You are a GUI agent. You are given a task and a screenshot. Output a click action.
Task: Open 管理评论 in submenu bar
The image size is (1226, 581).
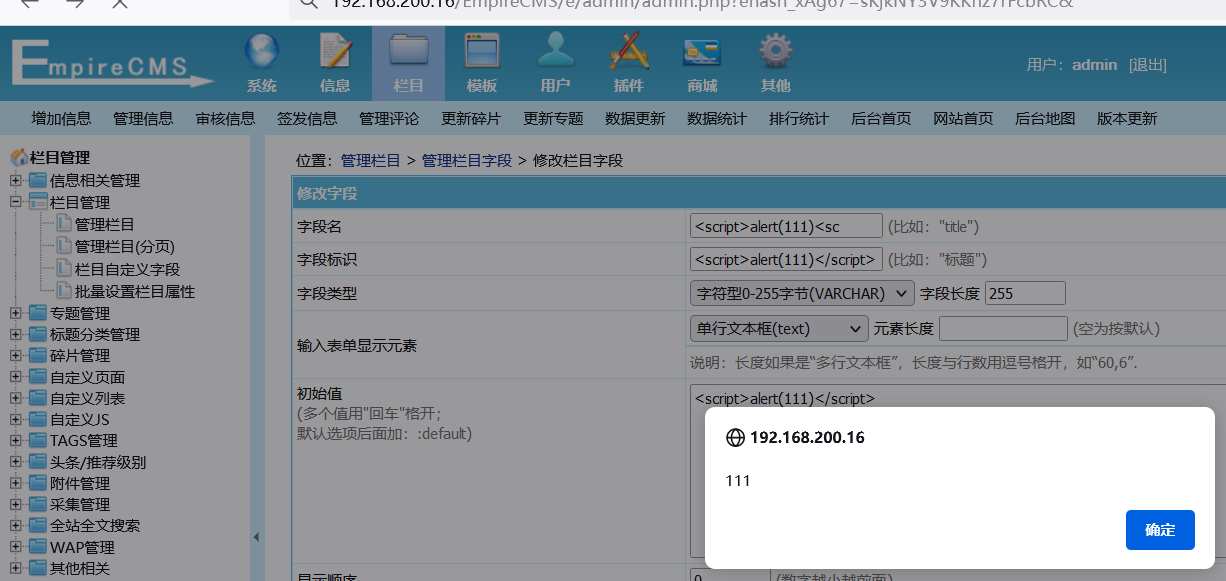point(389,119)
